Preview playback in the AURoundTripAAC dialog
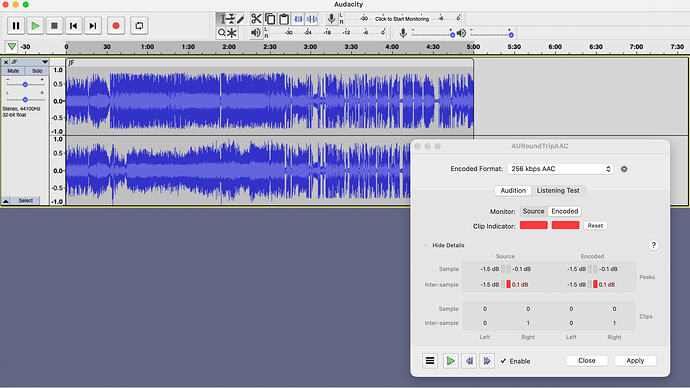This screenshot has width=690, height=388. pyautogui.click(x=451, y=361)
